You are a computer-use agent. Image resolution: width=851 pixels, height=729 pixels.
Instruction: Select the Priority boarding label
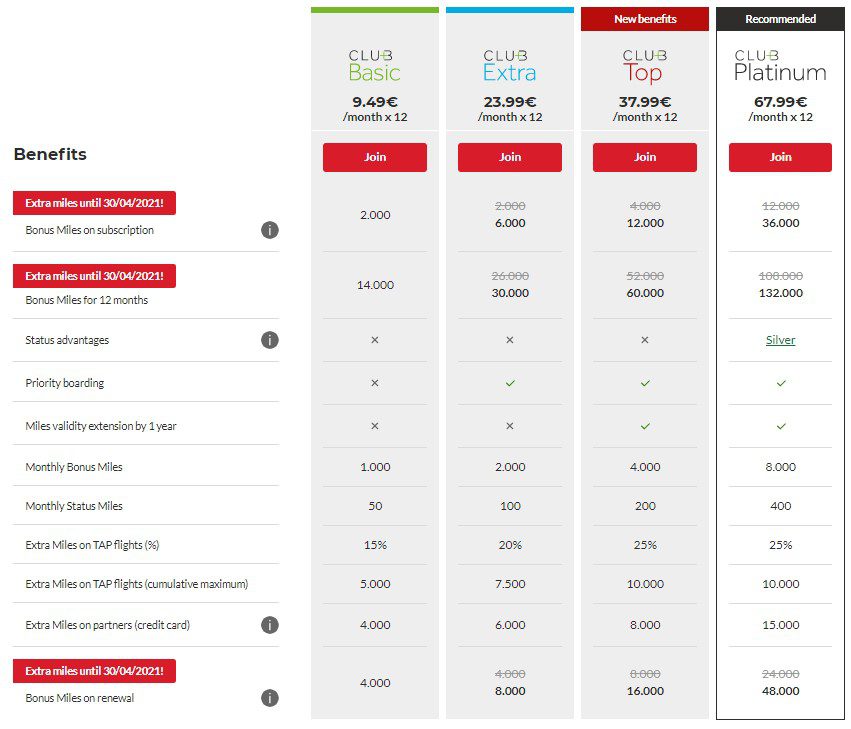(65, 383)
